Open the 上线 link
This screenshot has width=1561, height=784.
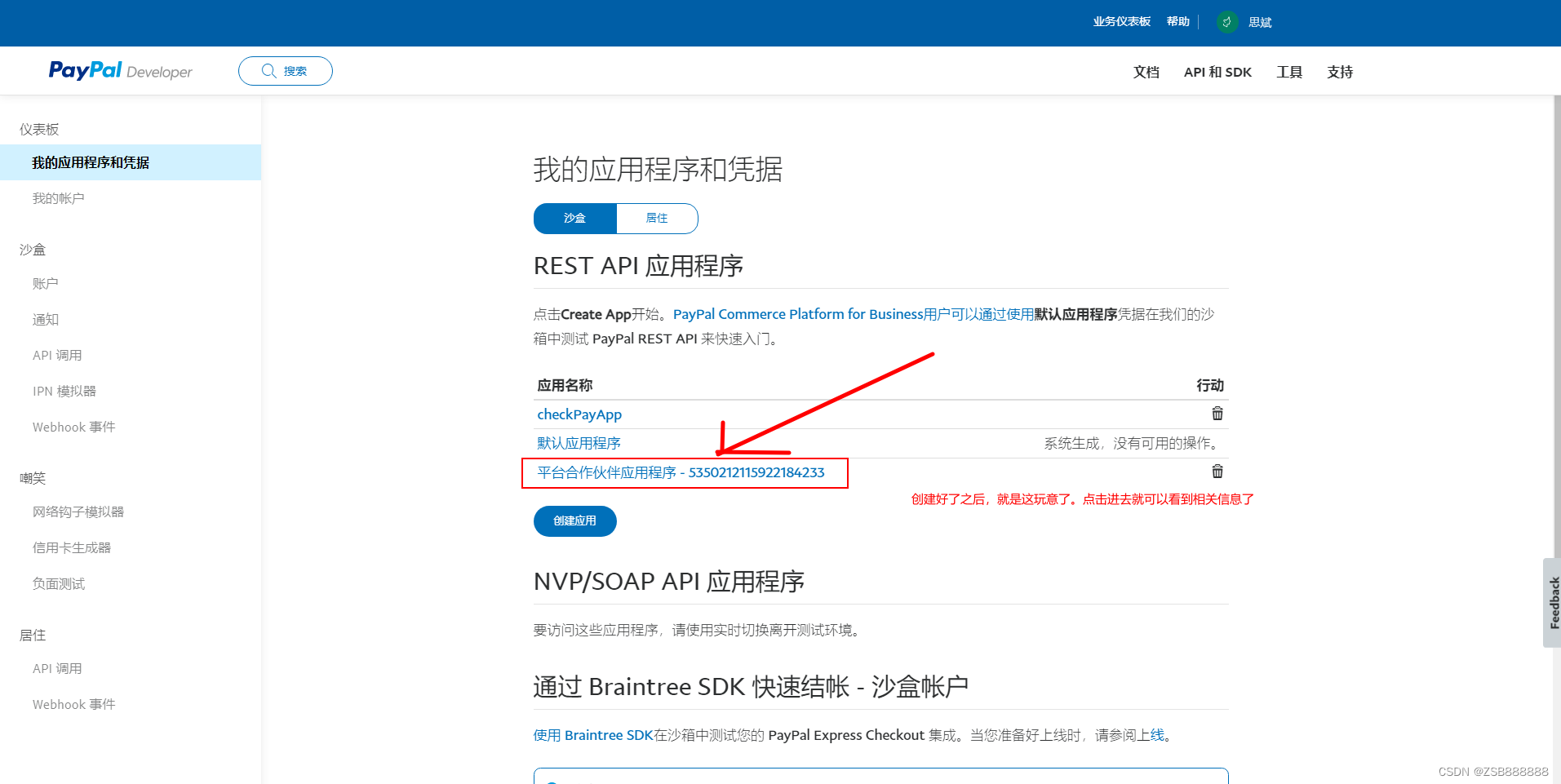[x=1157, y=735]
